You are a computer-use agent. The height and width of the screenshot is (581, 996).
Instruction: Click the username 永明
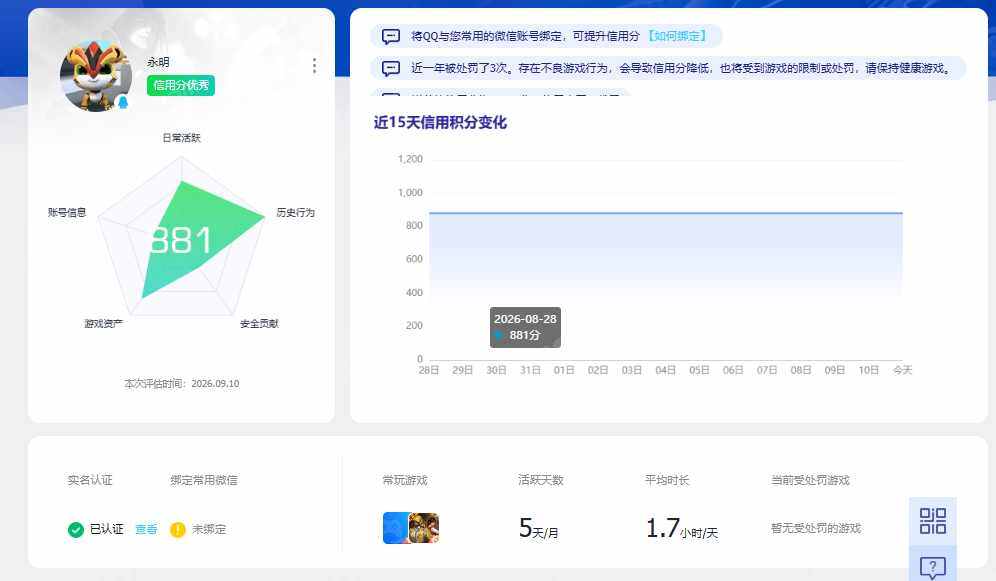tap(158, 62)
